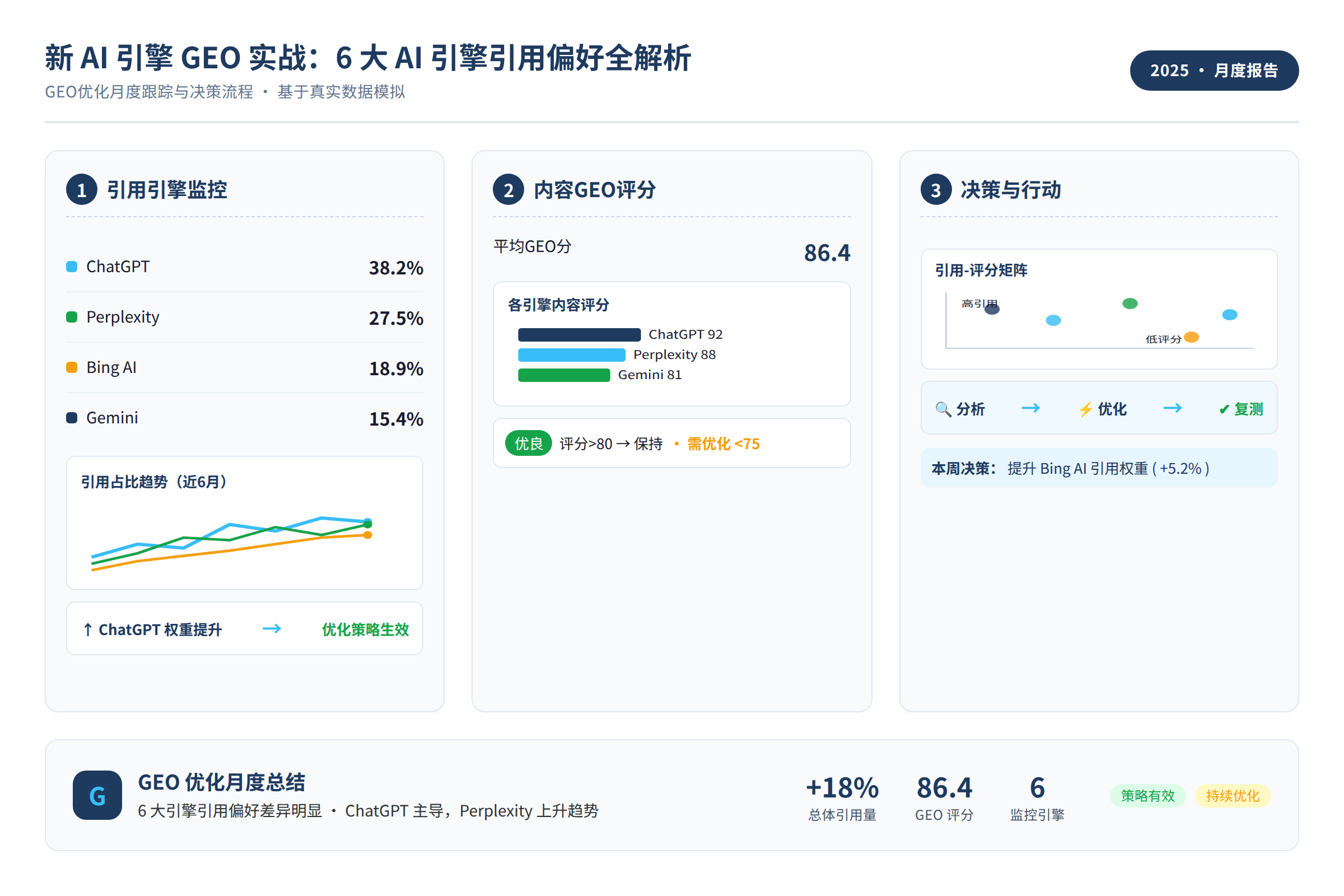
Task: Click the ChatGPT 权重提升 text
Action: click(x=160, y=629)
